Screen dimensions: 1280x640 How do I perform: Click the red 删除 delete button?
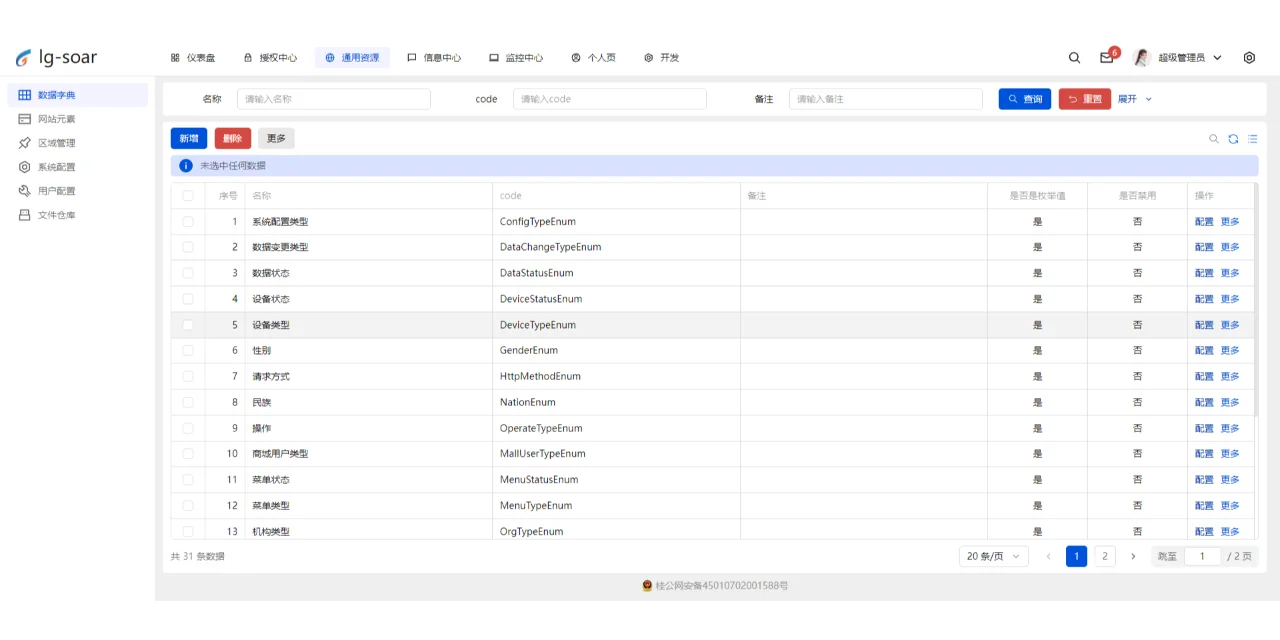click(x=233, y=139)
